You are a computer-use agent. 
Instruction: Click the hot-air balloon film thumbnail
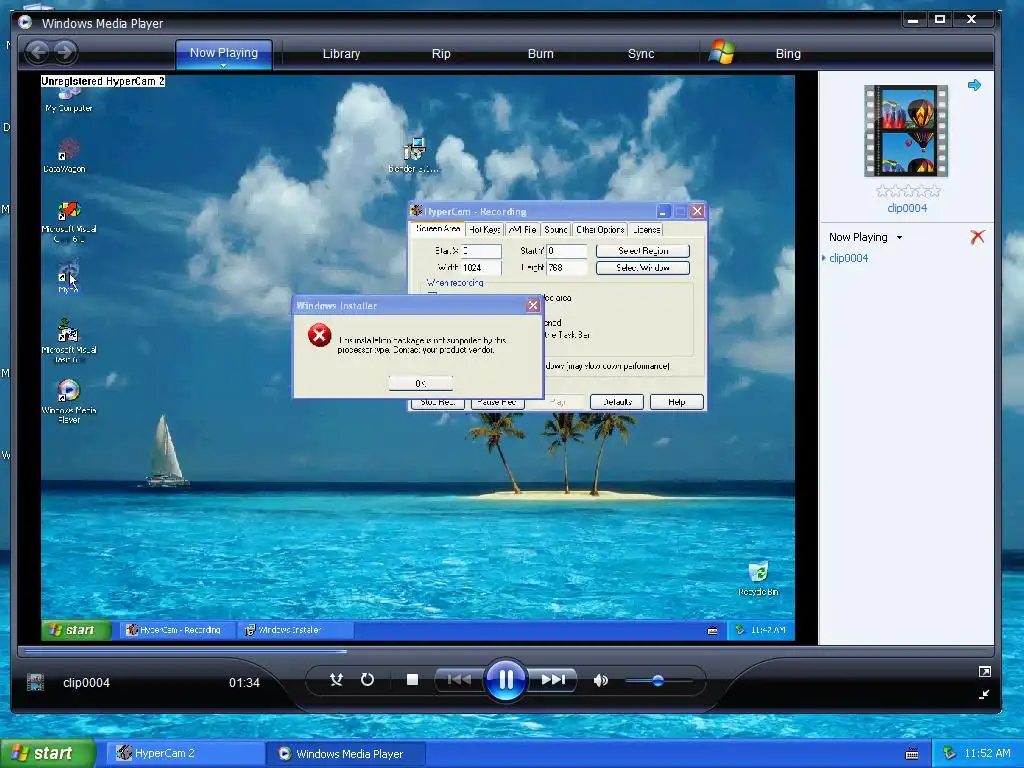(x=906, y=131)
